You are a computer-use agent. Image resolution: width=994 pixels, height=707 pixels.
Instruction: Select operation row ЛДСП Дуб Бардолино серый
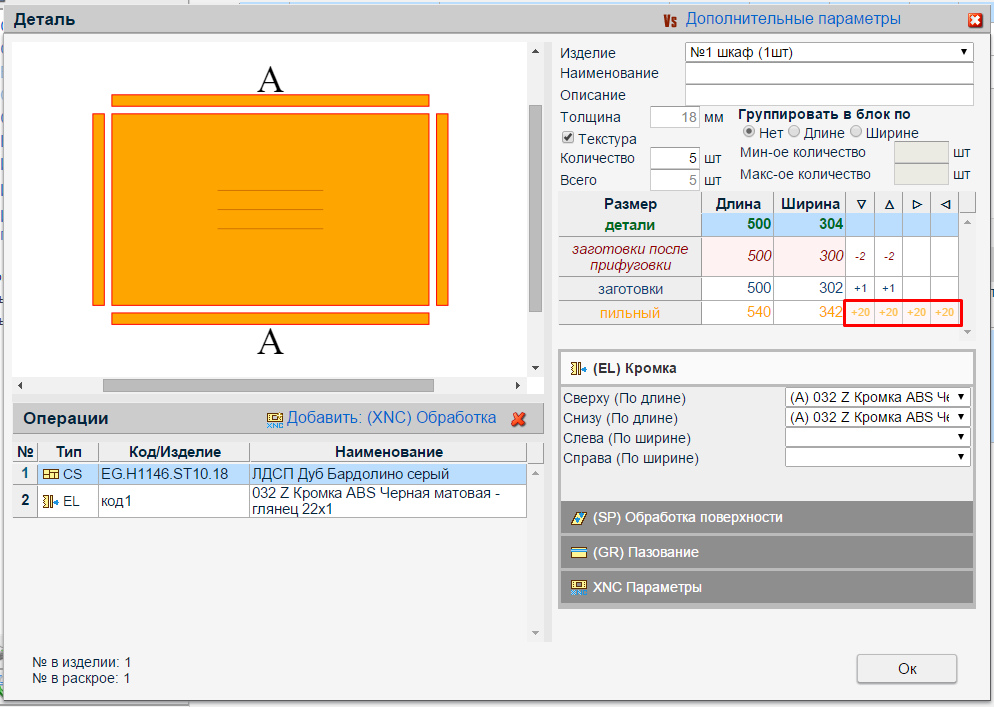point(269,474)
